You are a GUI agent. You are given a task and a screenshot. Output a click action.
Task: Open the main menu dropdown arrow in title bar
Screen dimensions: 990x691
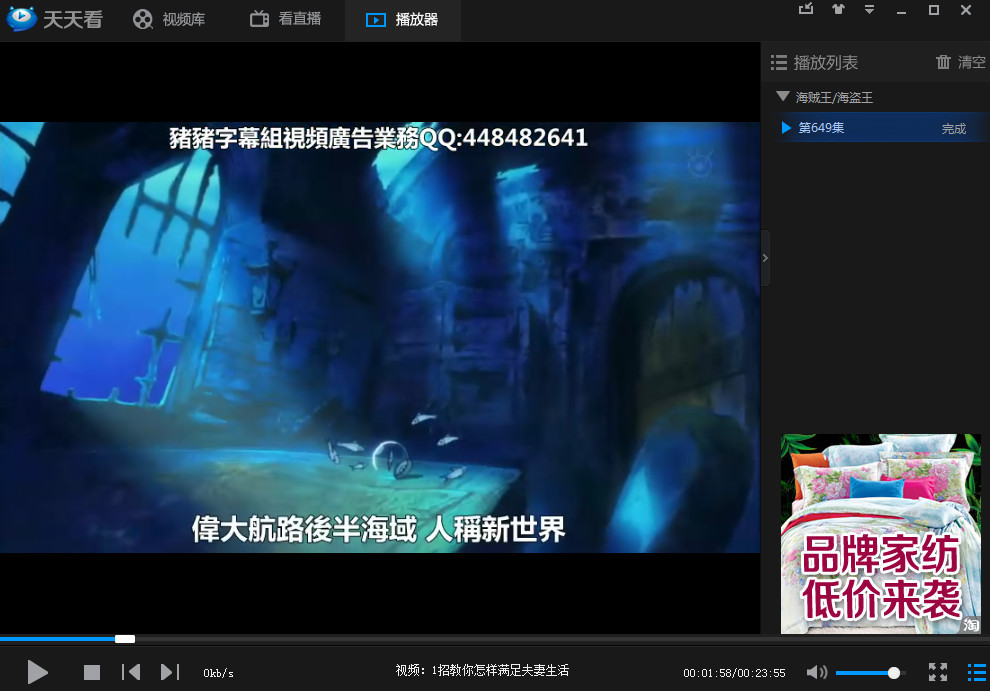[x=869, y=9]
